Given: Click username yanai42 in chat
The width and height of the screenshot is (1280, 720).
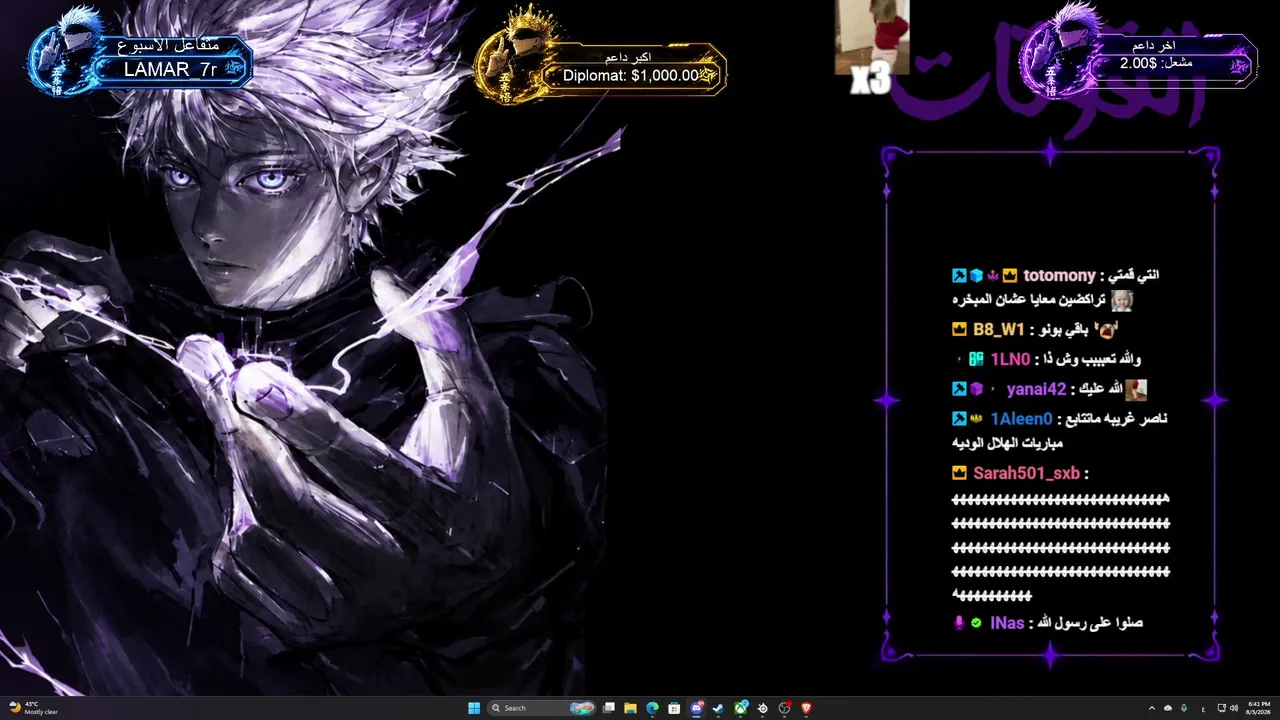Looking at the screenshot, I should click(1036, 390).
